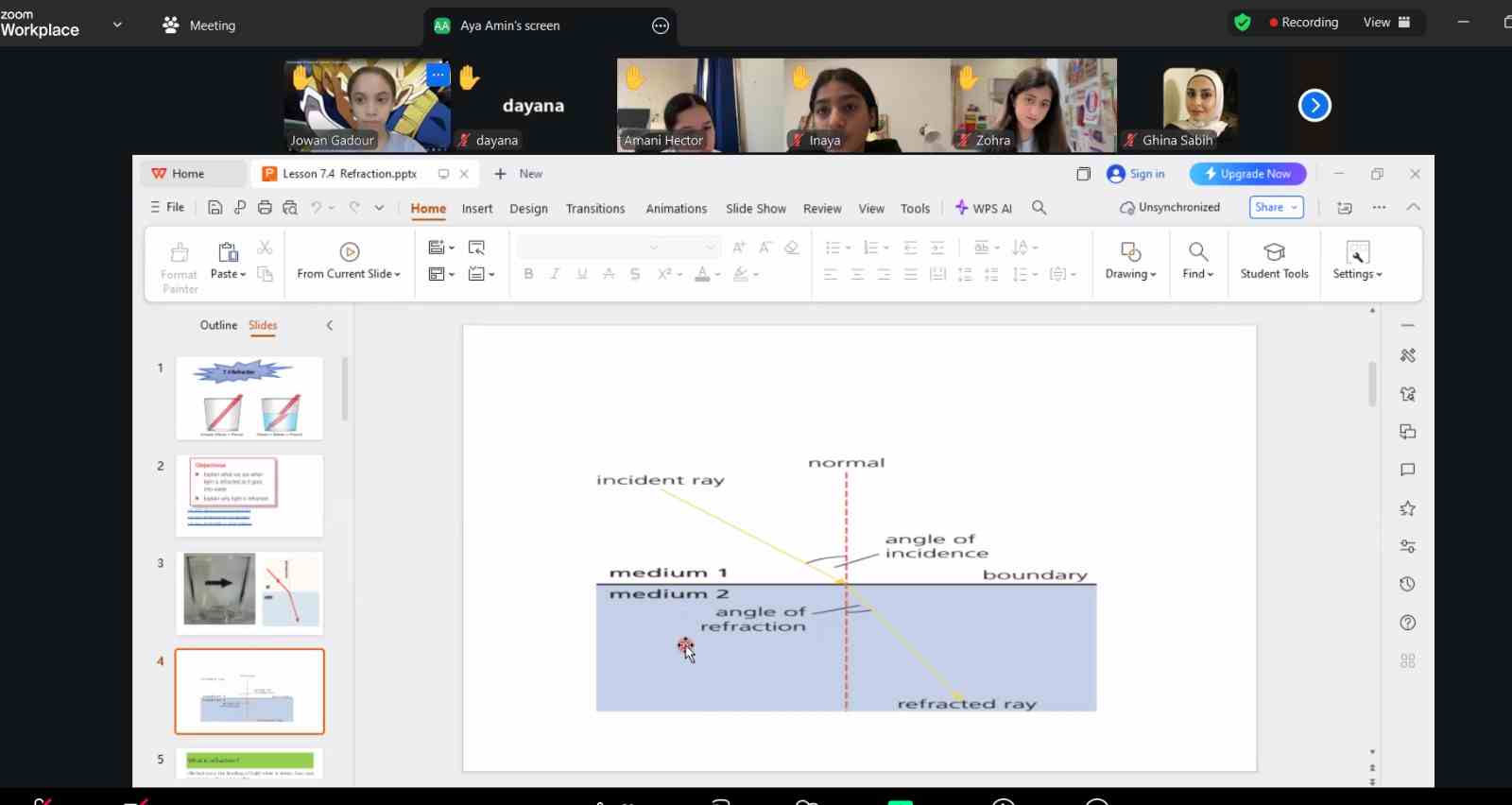
Task: Click the Format Painter icon
Action: point(179,253)
